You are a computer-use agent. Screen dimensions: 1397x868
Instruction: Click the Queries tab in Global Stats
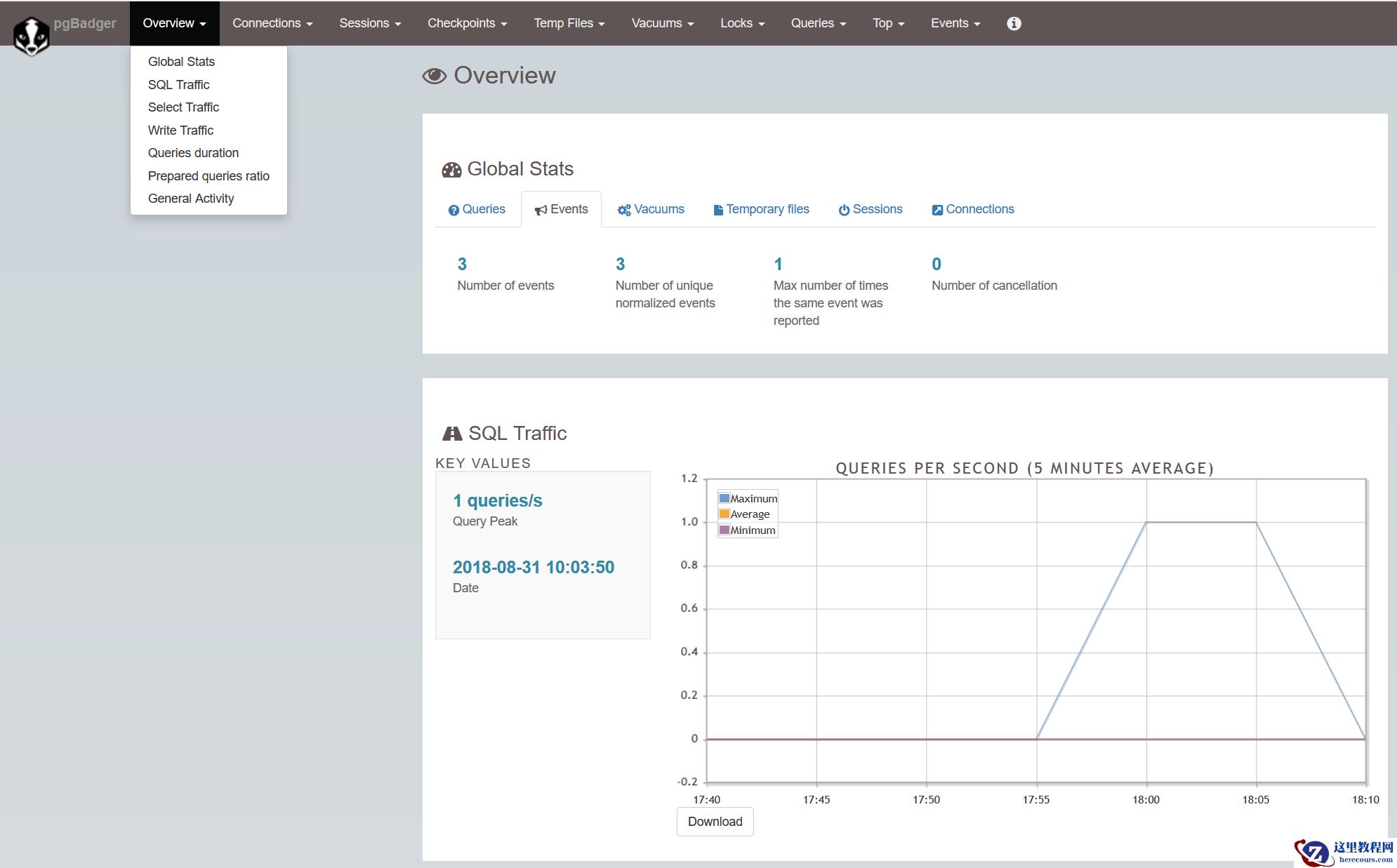[x=477, y=209]
